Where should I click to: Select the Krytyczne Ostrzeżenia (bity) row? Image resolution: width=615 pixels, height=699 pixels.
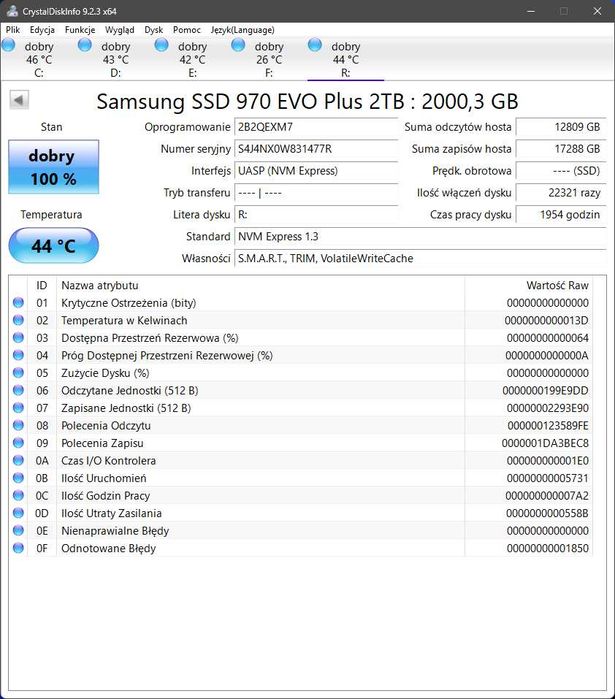click(x=301, y=303)
